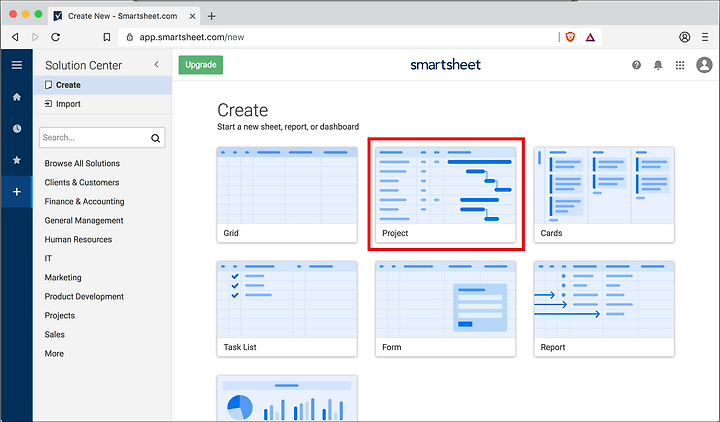Screen dimensions: 720x422
Task: Expand the More category list
Action: click(54, 354)
